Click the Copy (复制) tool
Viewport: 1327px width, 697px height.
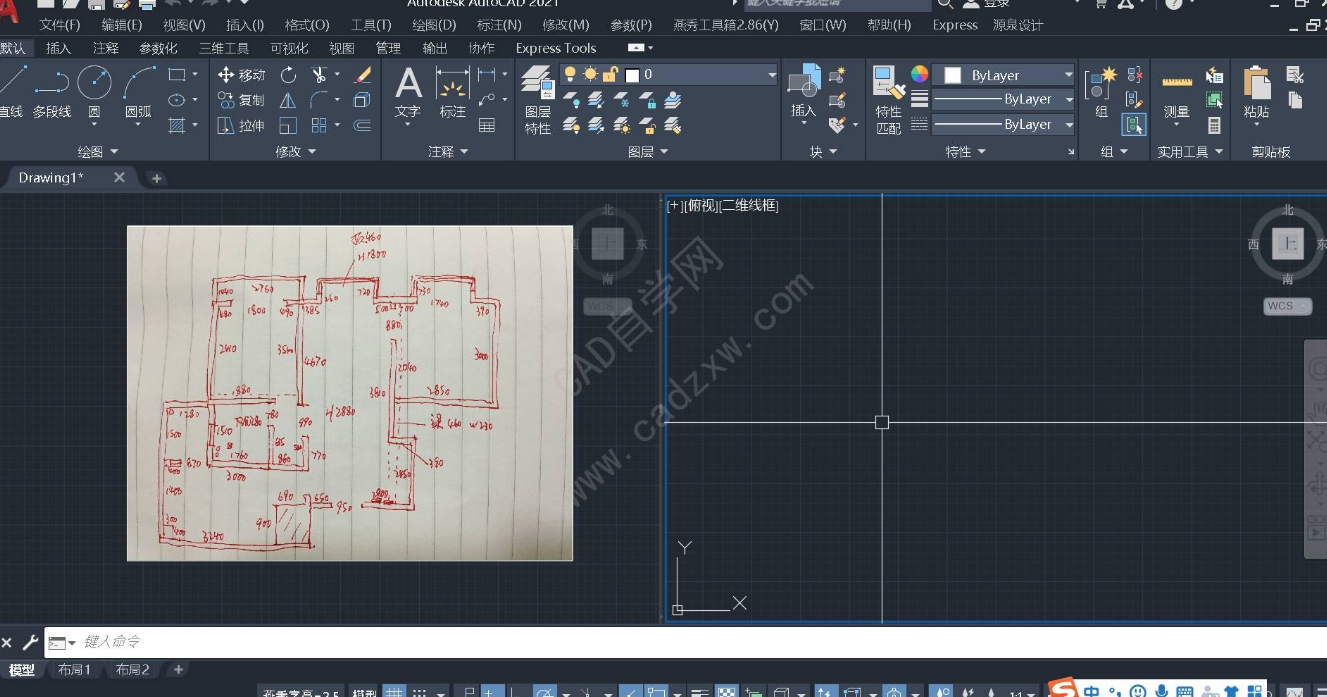point(241,100)
